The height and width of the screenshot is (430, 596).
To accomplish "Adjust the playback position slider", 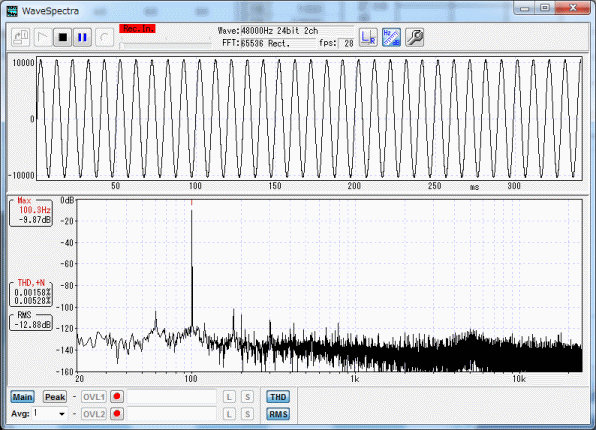I will 165,45.
